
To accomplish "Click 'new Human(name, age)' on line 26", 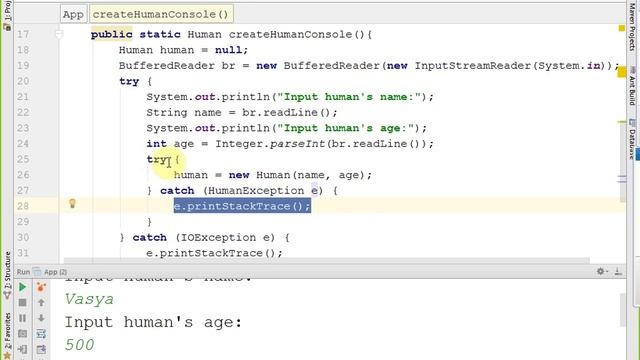I will pos(297,175).
